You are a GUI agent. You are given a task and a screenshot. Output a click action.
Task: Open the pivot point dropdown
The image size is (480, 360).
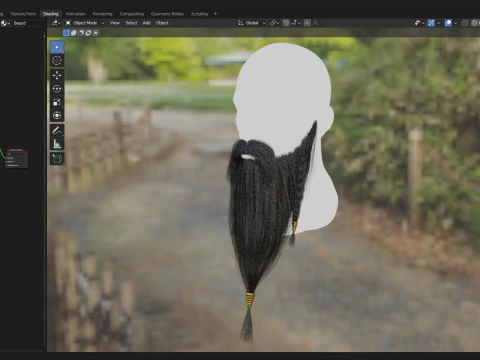point(274,23)
